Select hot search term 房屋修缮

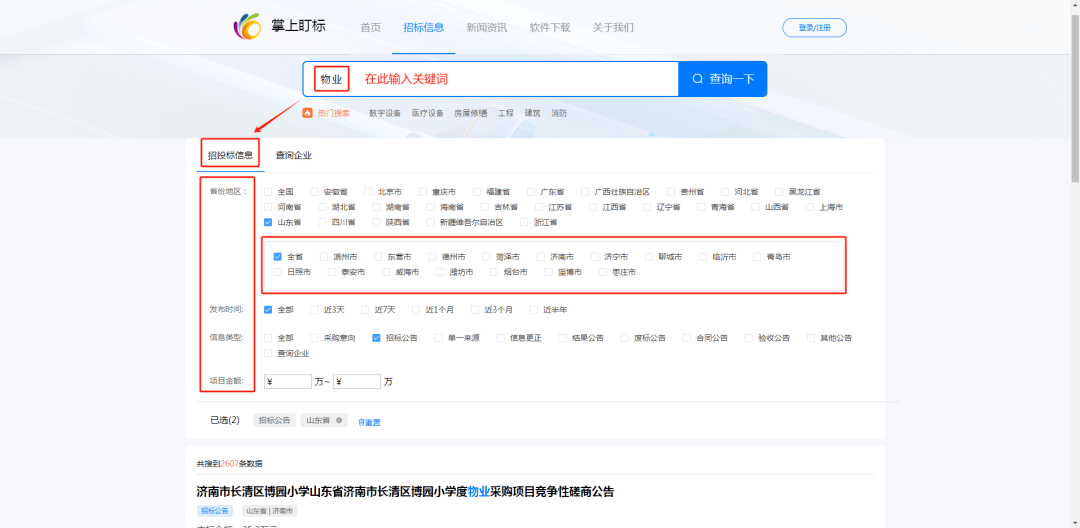(x=470, y=113)
